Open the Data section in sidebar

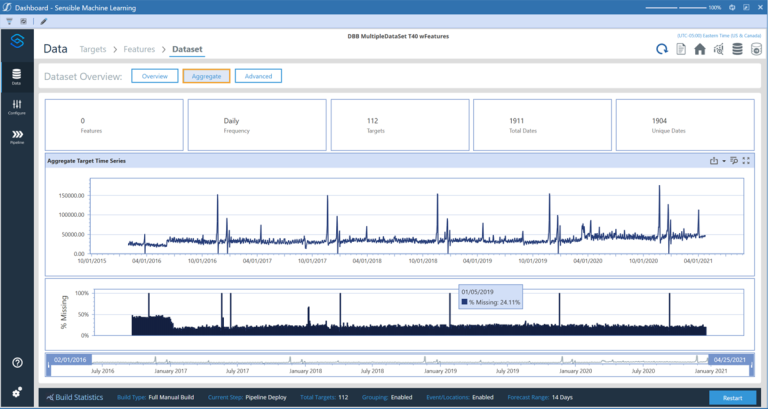(x=17, y=76)
